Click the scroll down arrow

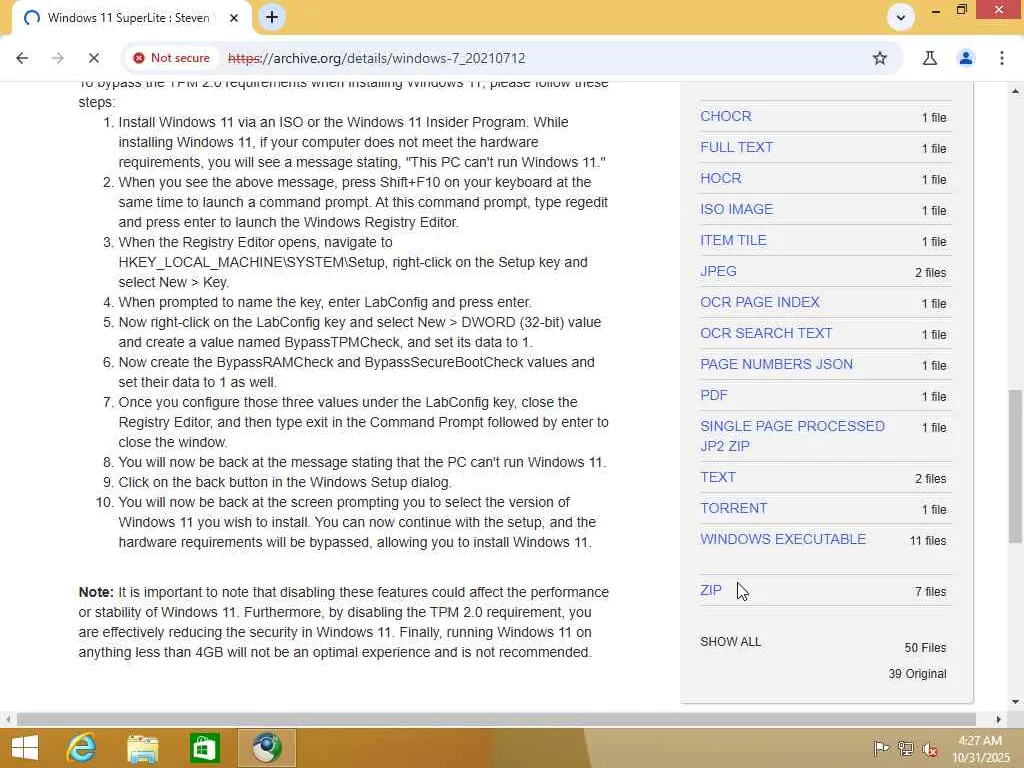pyautogui.click(x=1015, y=702)
